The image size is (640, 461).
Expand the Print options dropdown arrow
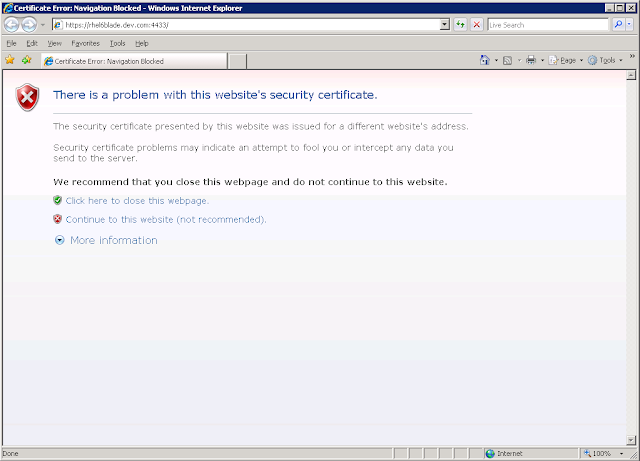click(542, 60)
